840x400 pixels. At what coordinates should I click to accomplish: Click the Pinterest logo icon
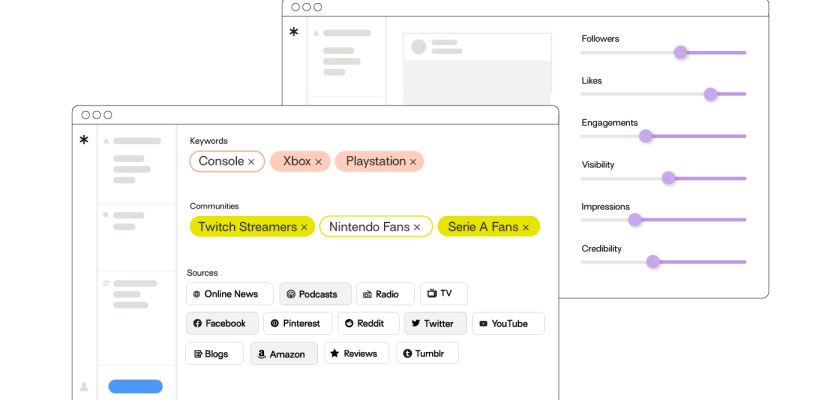[274, 324]
